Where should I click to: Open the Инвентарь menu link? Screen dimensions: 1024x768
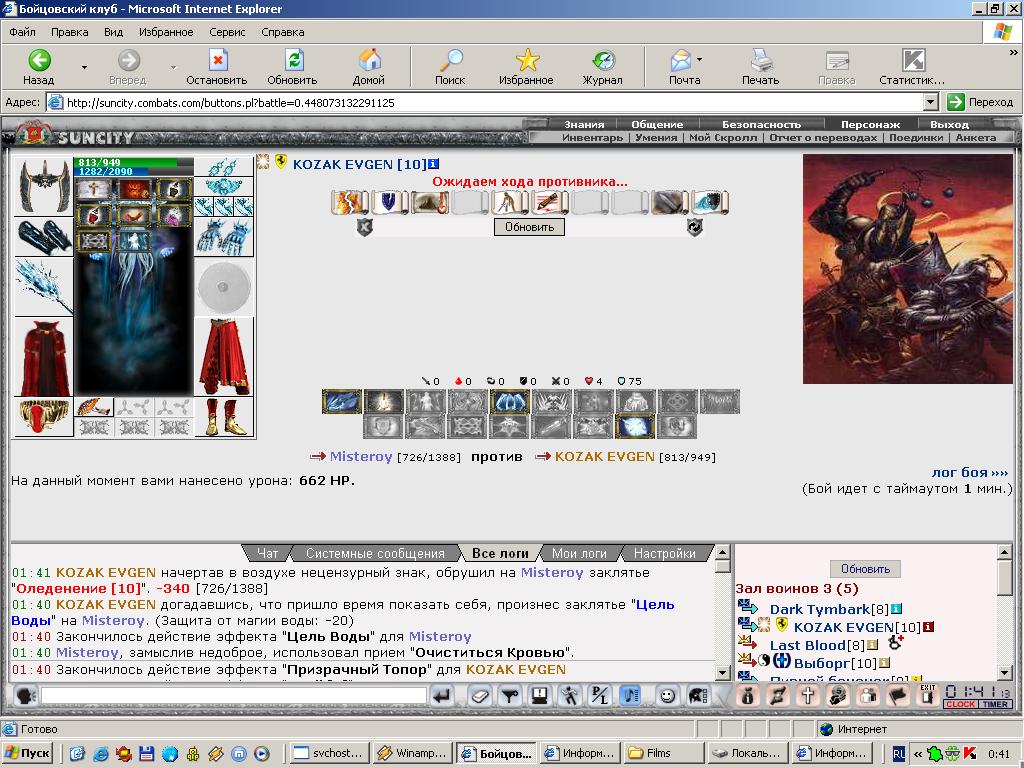coord(592,138)
